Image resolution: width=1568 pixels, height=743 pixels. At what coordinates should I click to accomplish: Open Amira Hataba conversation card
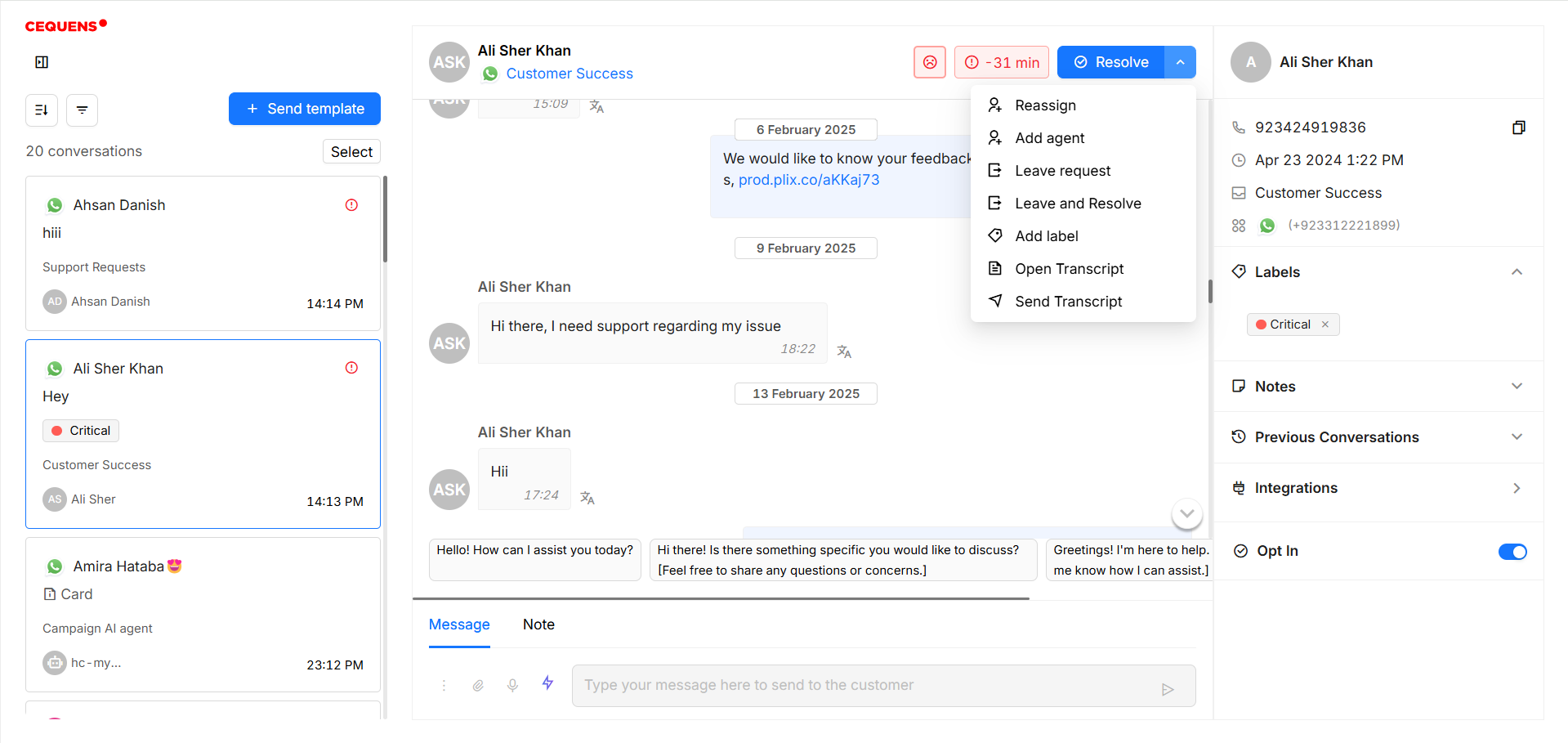coord(203,615)
